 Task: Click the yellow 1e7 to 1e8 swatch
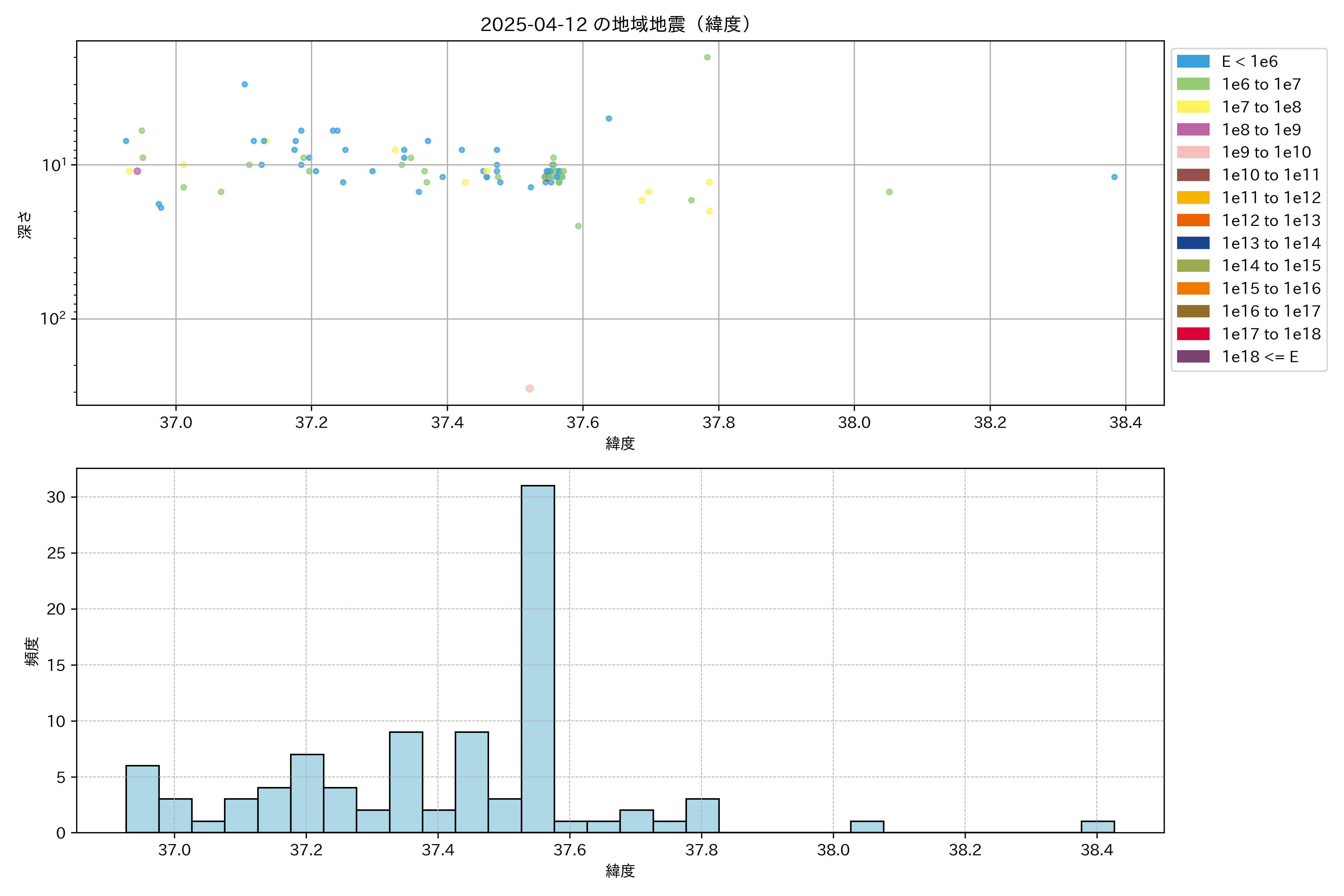pos(1193,107)
